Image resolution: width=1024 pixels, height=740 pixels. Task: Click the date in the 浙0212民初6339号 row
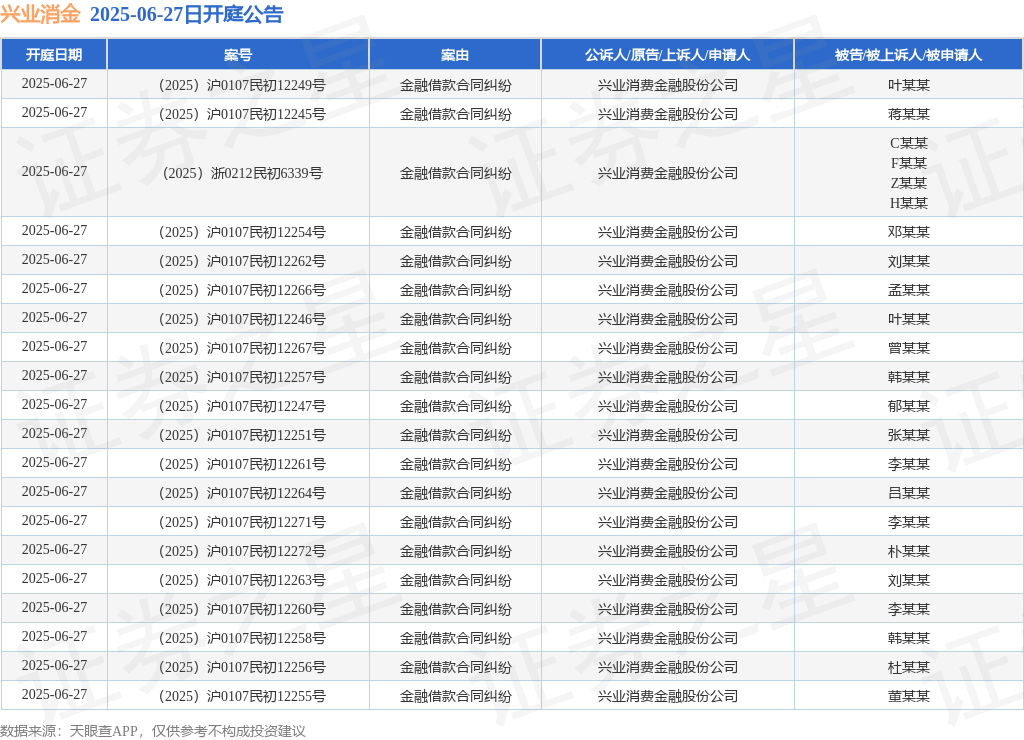coord(54,172)
